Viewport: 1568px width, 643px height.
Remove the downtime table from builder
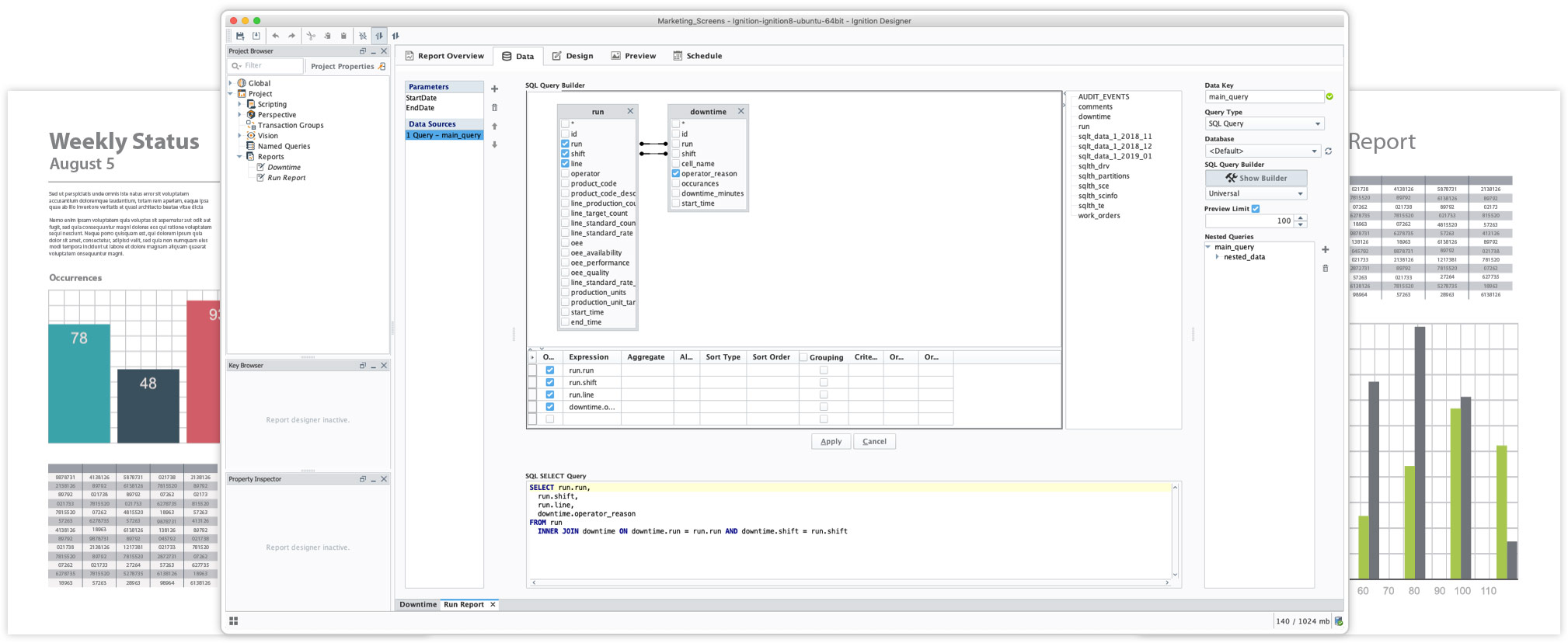(x=741, y=111)
